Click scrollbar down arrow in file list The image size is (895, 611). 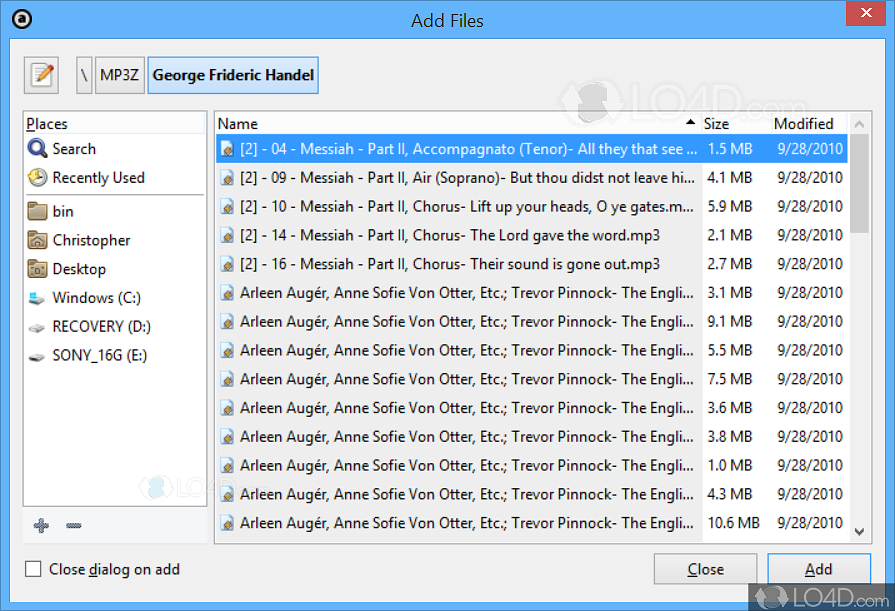click(858, 532)
